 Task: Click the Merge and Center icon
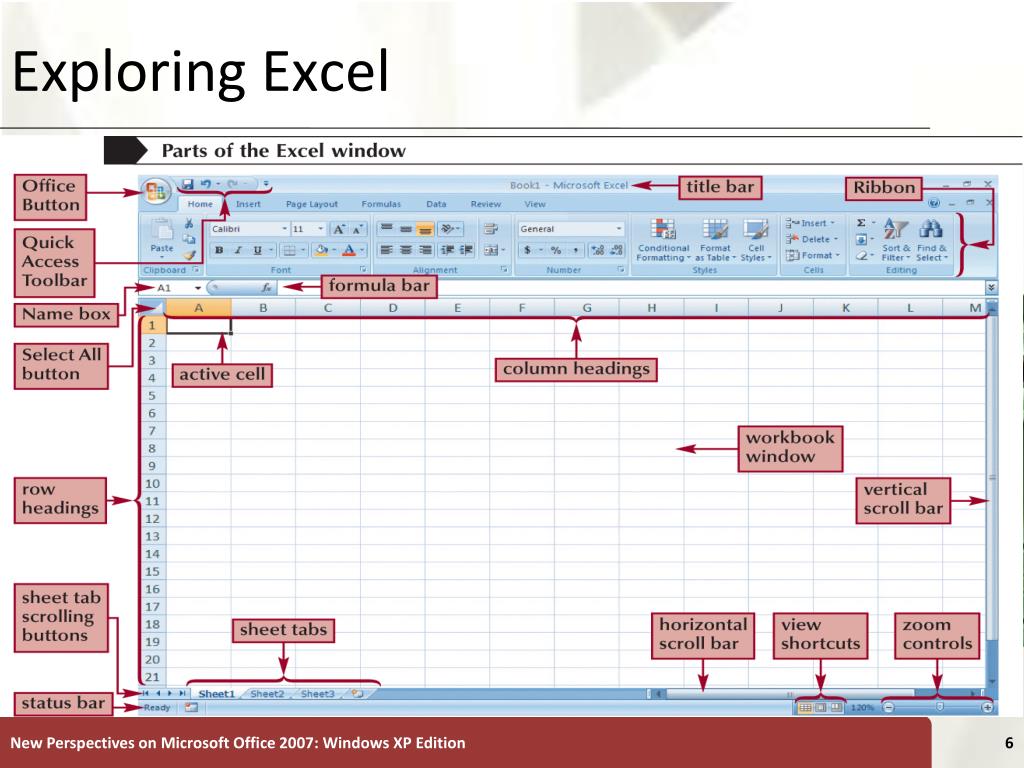492,250
